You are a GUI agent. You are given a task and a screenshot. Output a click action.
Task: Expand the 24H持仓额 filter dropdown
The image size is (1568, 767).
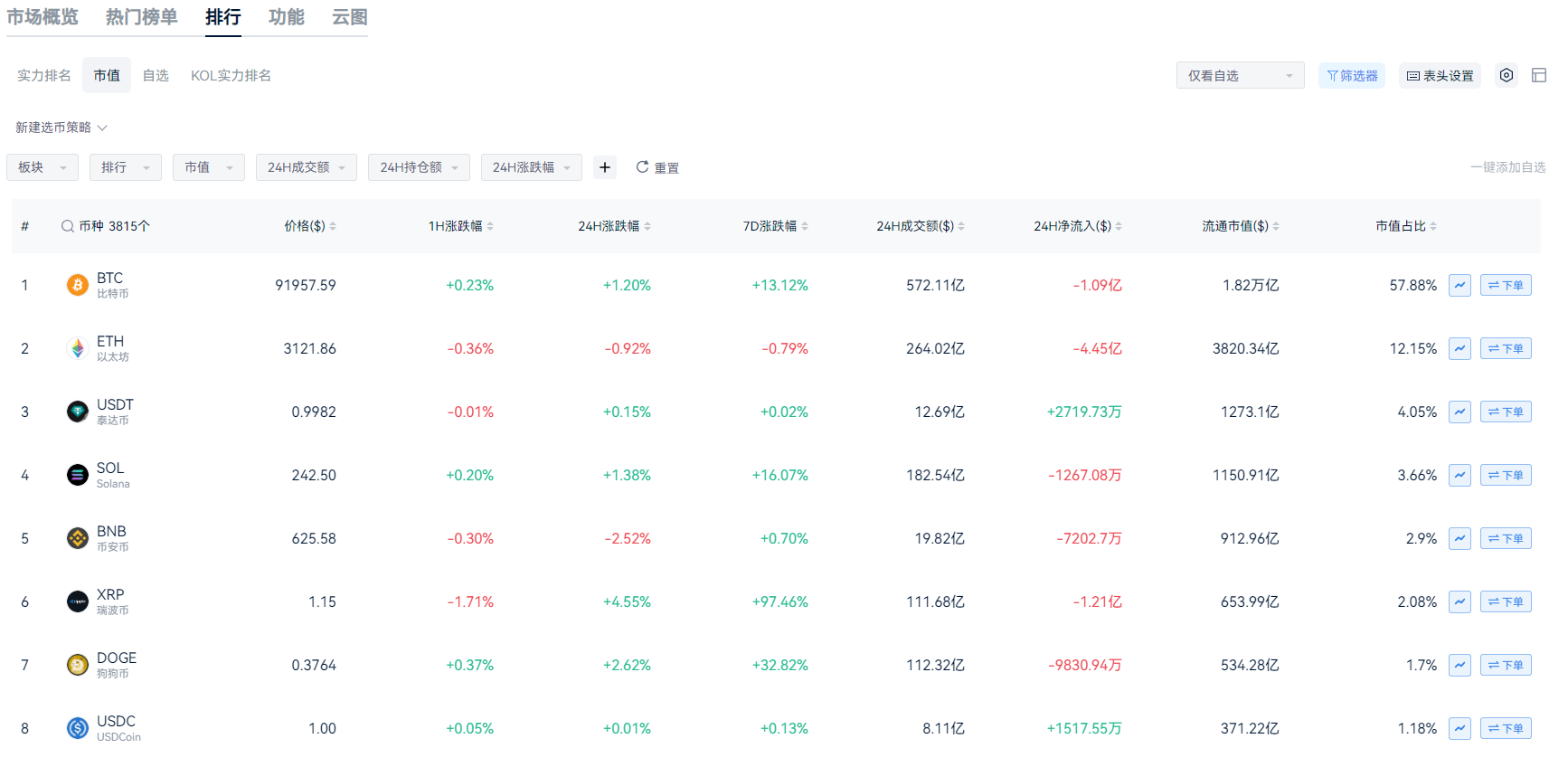419,167
